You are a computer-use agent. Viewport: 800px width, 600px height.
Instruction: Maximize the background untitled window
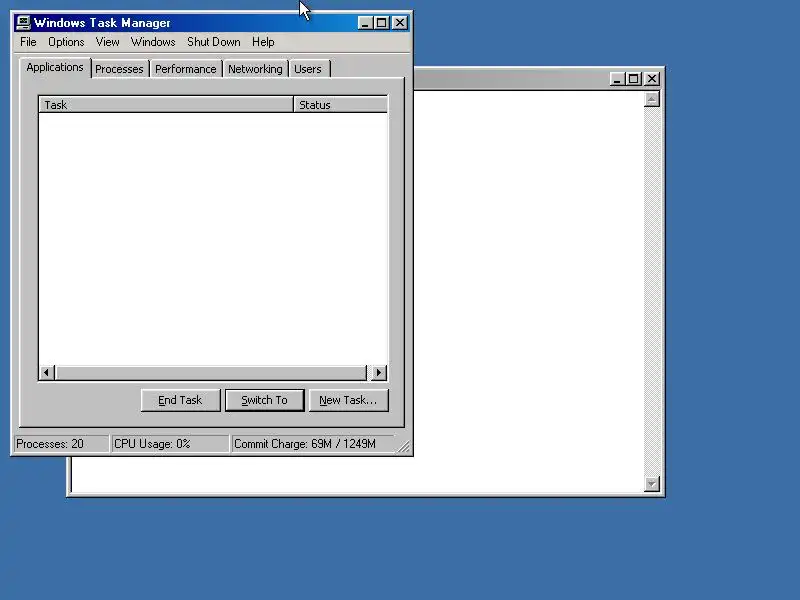pos(633,79)
